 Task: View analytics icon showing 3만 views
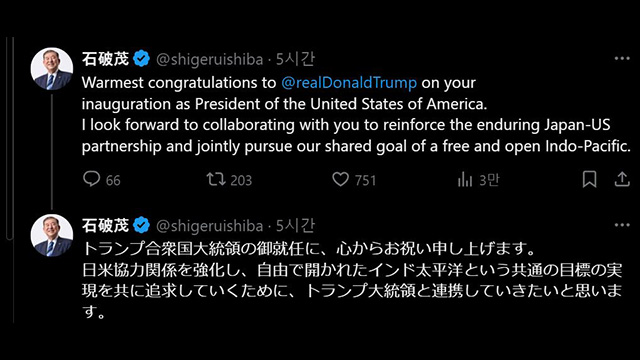point(465,179)
